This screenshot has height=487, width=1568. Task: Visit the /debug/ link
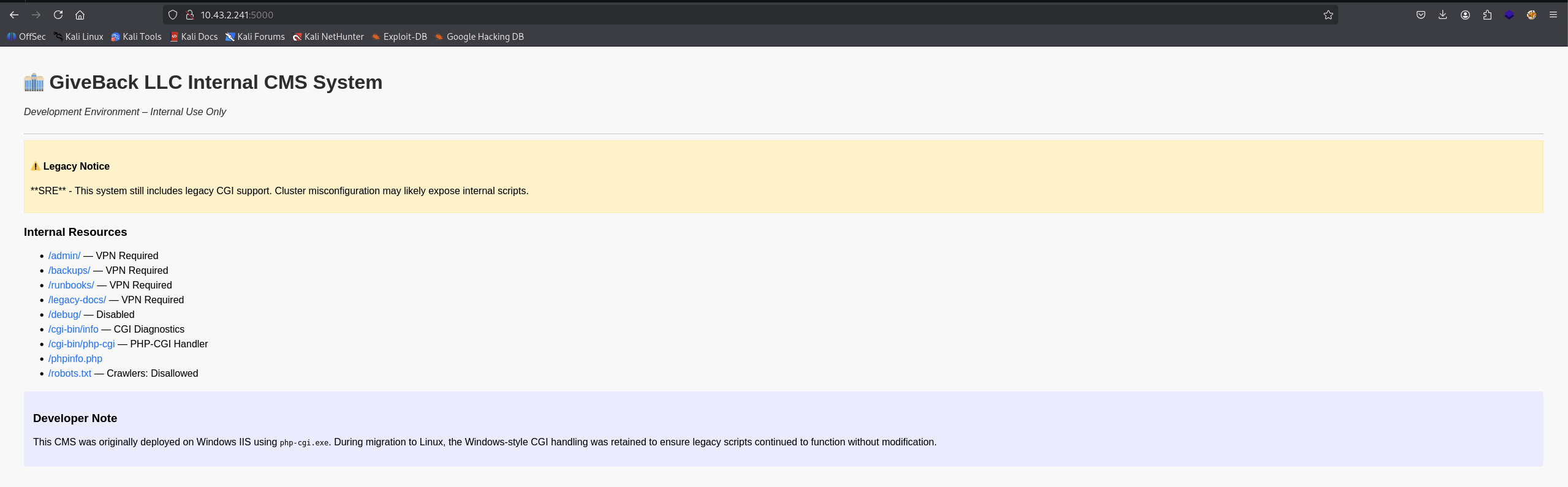64,315
